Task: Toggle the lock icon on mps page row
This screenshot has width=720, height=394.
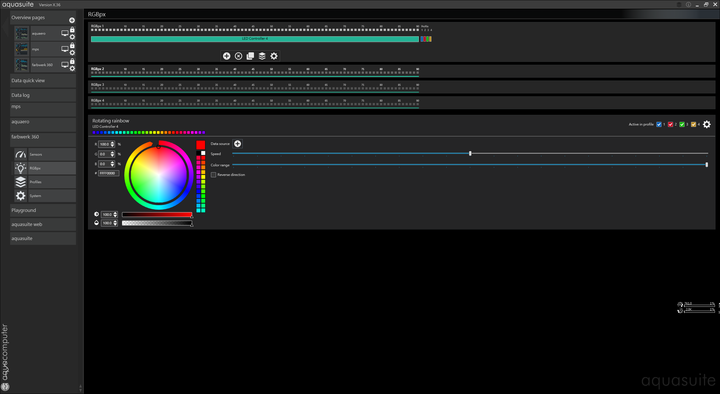Action: point(72,45)
